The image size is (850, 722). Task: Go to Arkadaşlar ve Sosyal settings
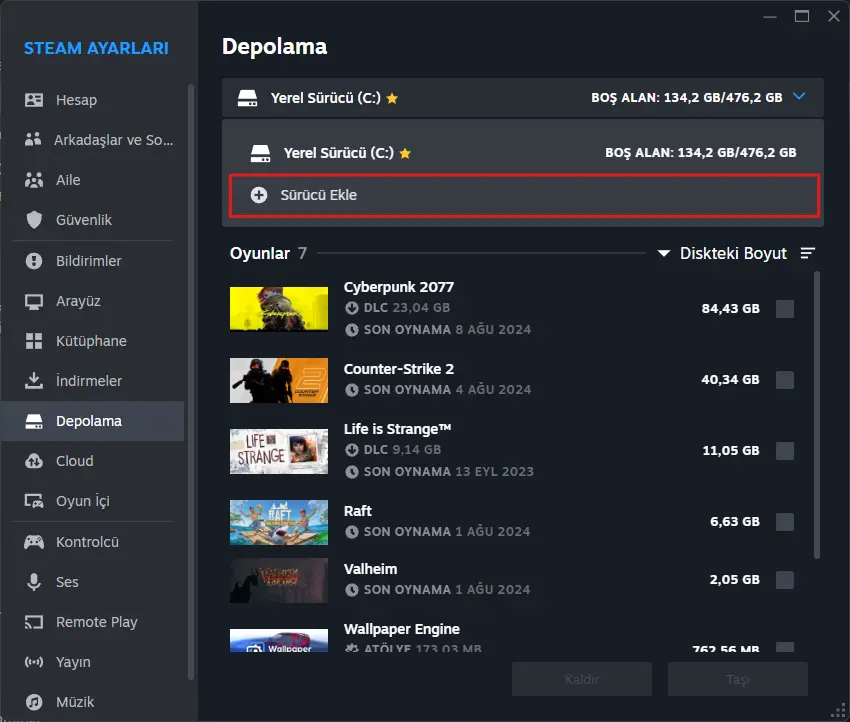click(x=92, y=140)
